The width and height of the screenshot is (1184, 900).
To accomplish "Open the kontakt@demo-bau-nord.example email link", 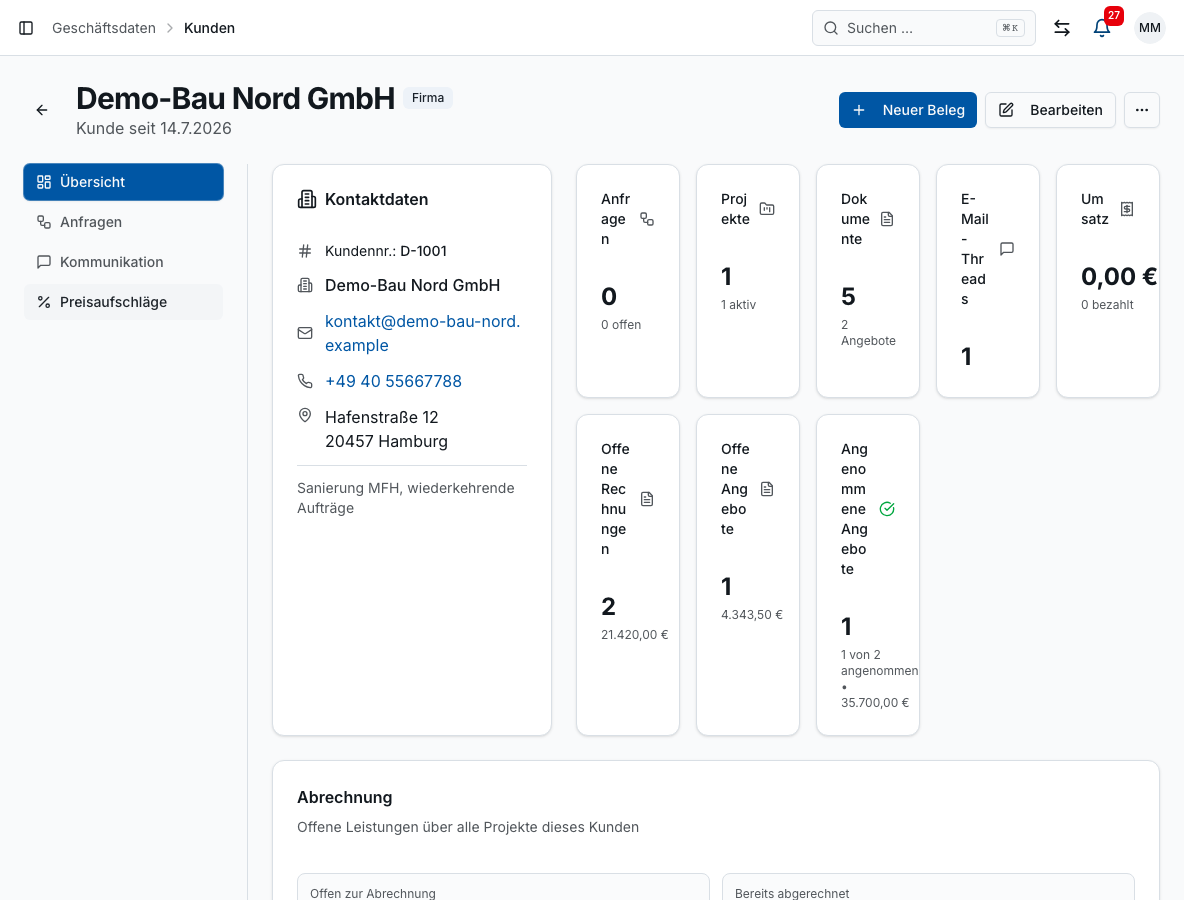I will tap(422, 333).
